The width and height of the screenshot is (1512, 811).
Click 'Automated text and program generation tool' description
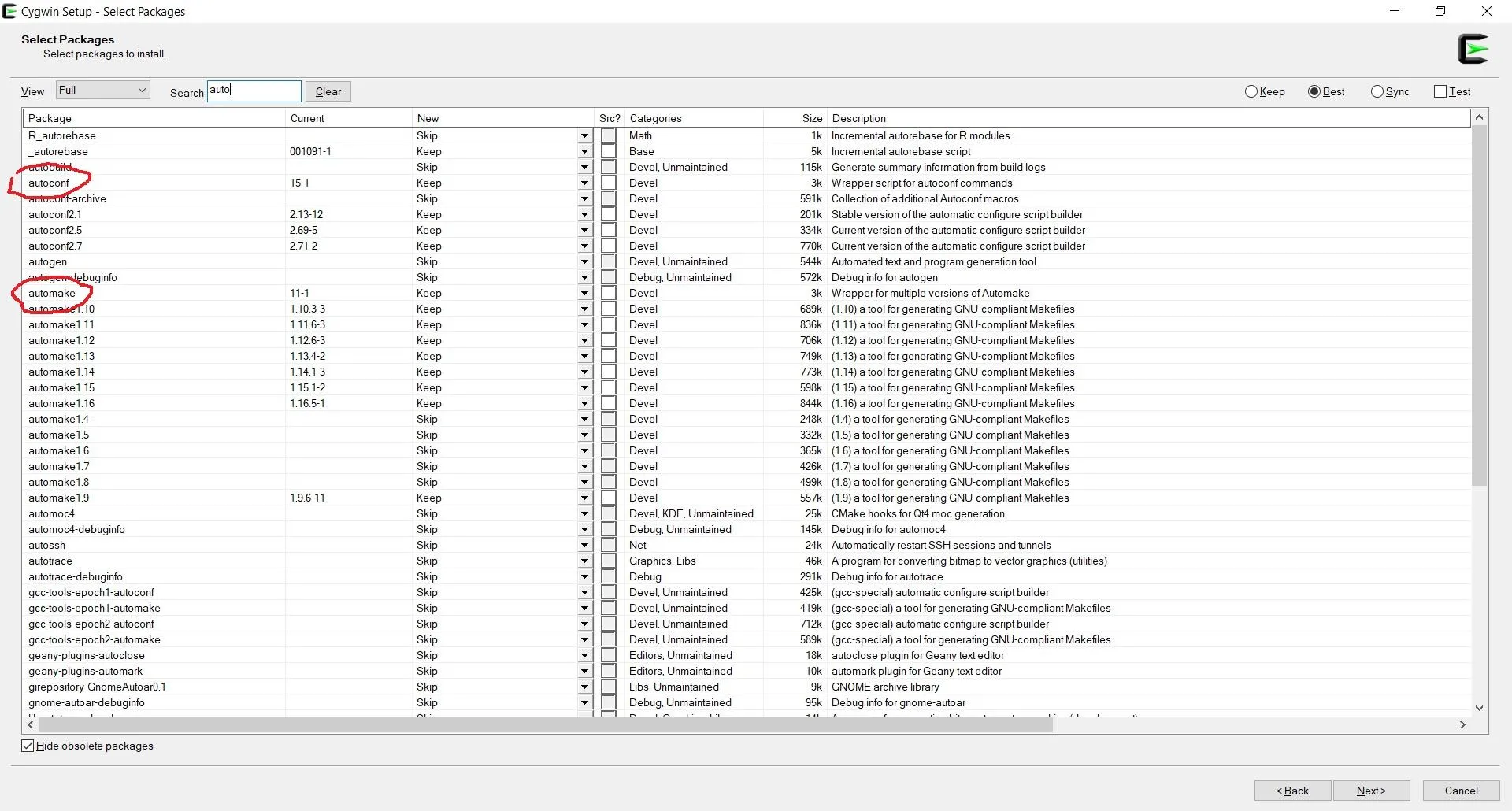[934, 261]
